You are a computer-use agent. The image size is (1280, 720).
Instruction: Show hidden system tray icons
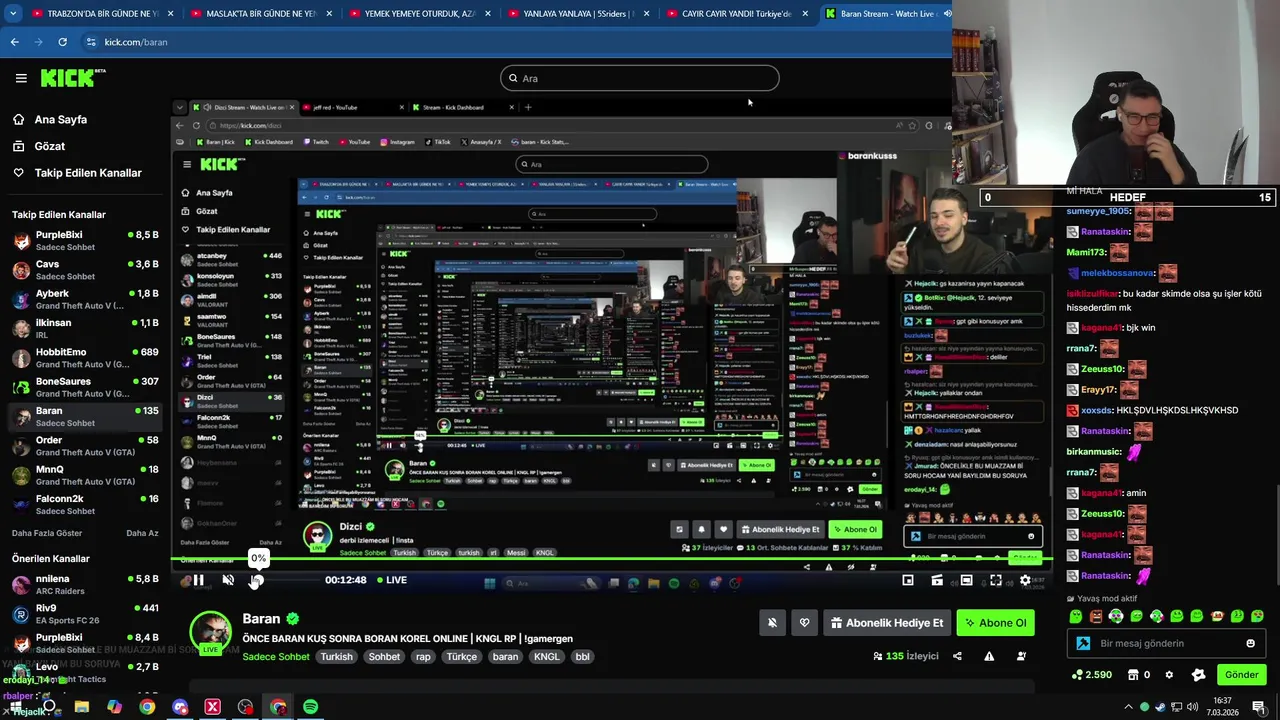coord(1129,707)
